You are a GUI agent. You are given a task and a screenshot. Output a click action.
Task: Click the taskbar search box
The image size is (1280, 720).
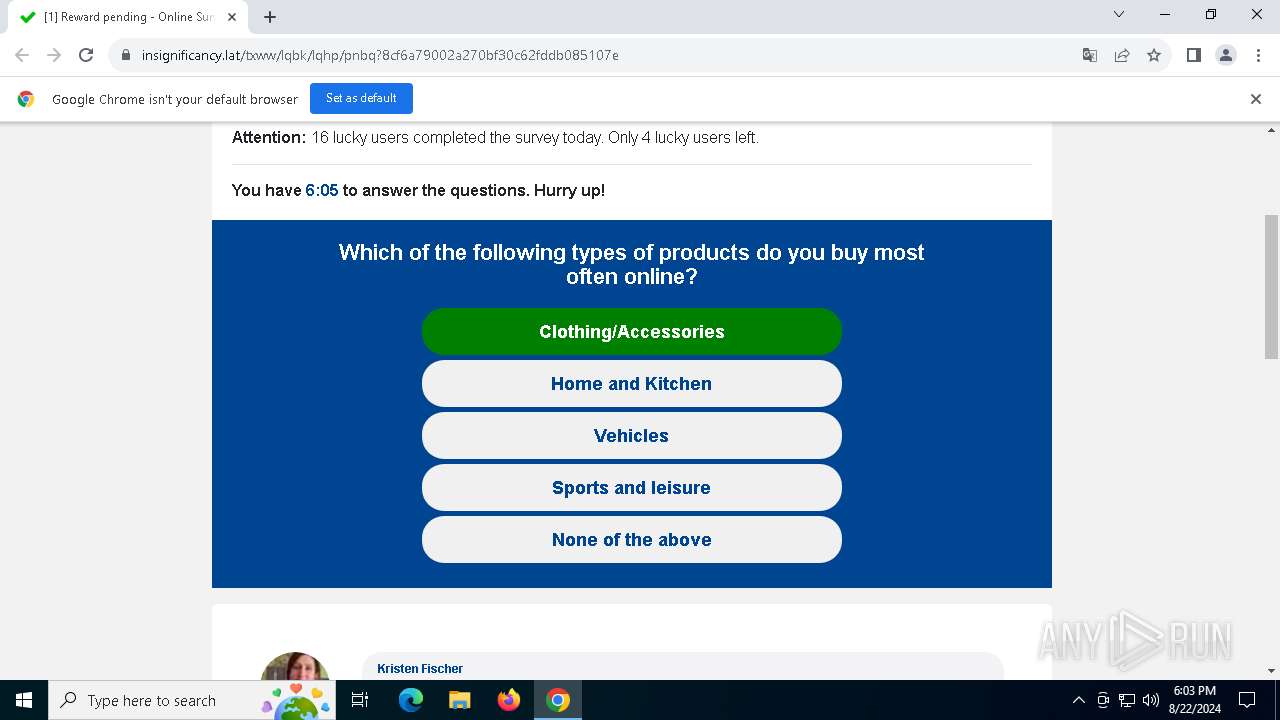192,700
